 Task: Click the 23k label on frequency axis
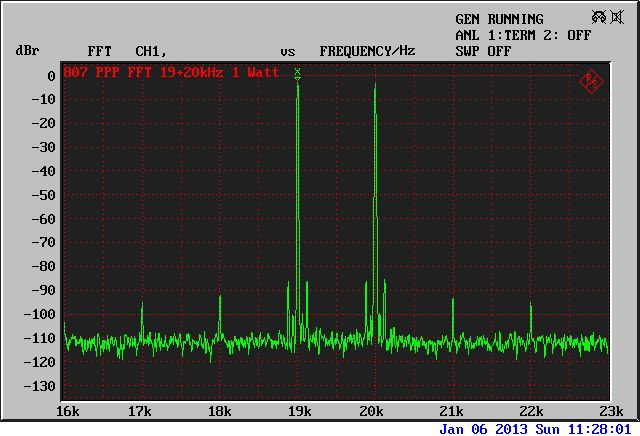[610, 411]
